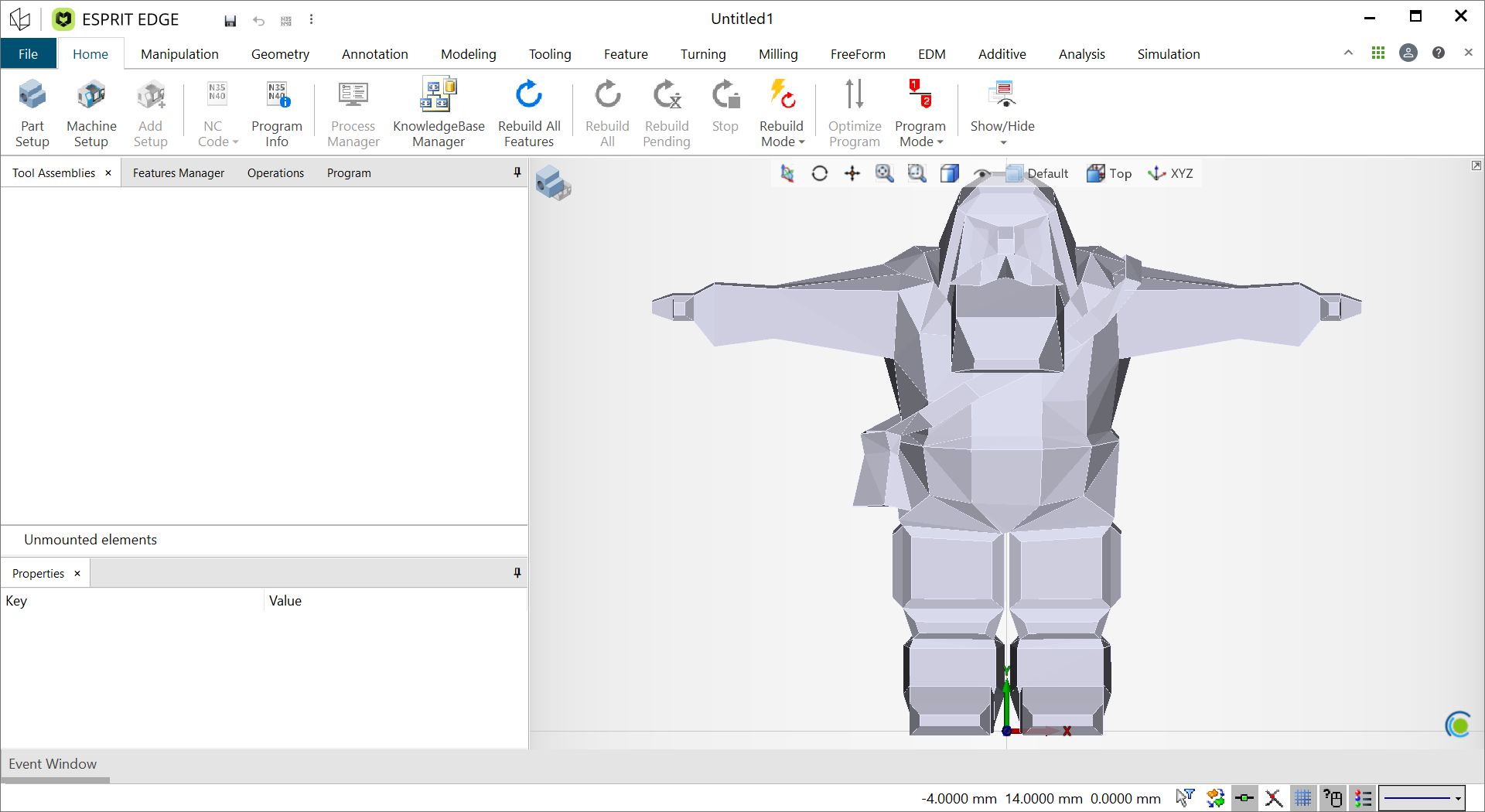Open the XYZ work plane selector
Image resolution: width=1485 pixels, height=812 pixels.
[1170, 173]
